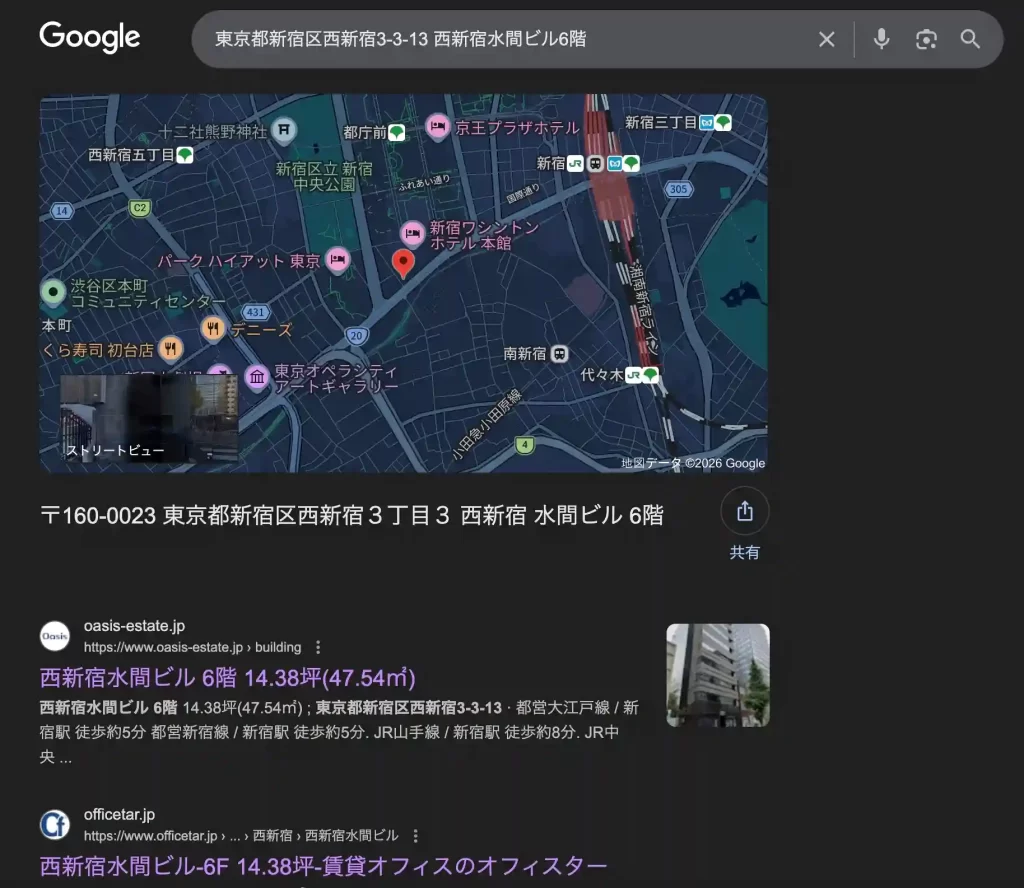Image resolution: width=1024 pixels, height=888 pixels.
Task: Clear the search query with the X icon
Action: point(827,39)
